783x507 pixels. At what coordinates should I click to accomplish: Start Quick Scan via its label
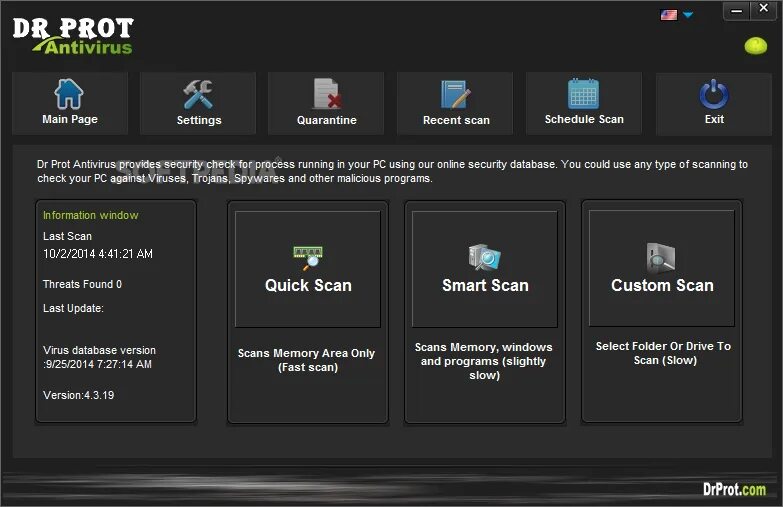click(308, 285)
